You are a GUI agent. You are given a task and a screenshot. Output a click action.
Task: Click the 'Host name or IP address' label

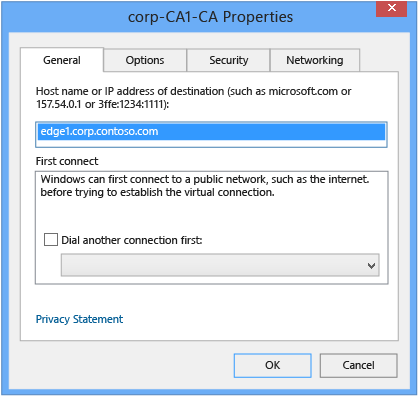pos(193,98)
